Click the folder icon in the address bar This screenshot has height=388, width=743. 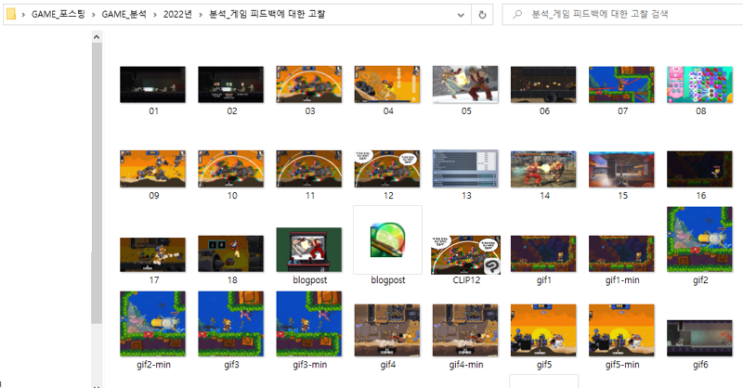10,14
